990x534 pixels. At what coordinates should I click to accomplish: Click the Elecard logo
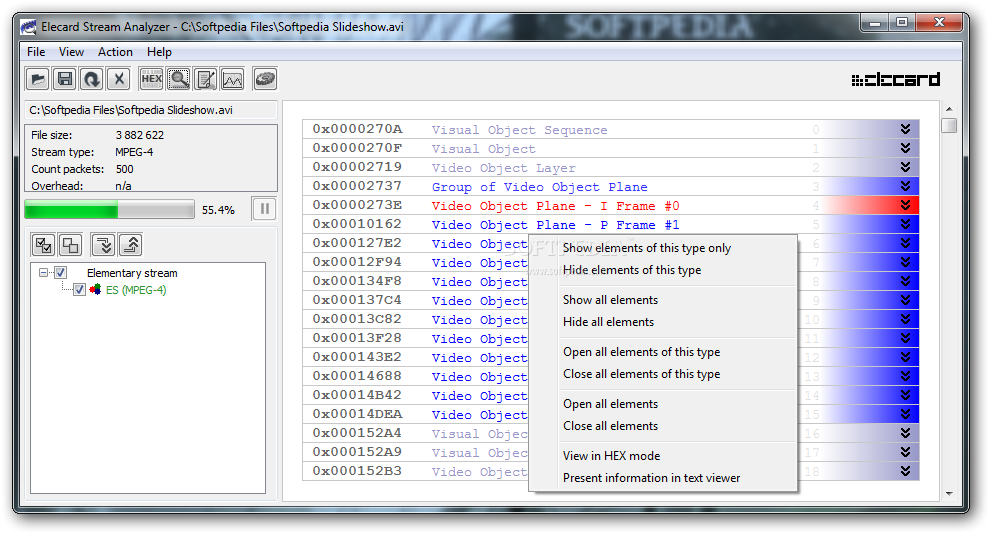896,80
